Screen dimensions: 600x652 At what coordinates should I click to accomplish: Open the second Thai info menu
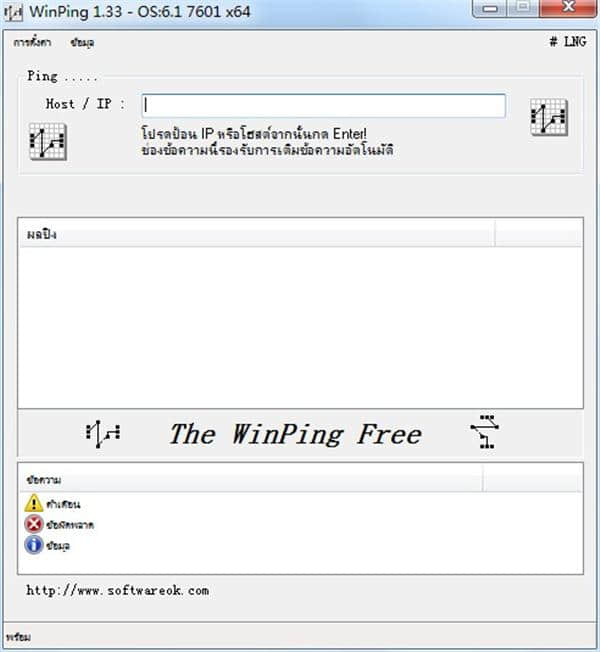tap(82, 42)
